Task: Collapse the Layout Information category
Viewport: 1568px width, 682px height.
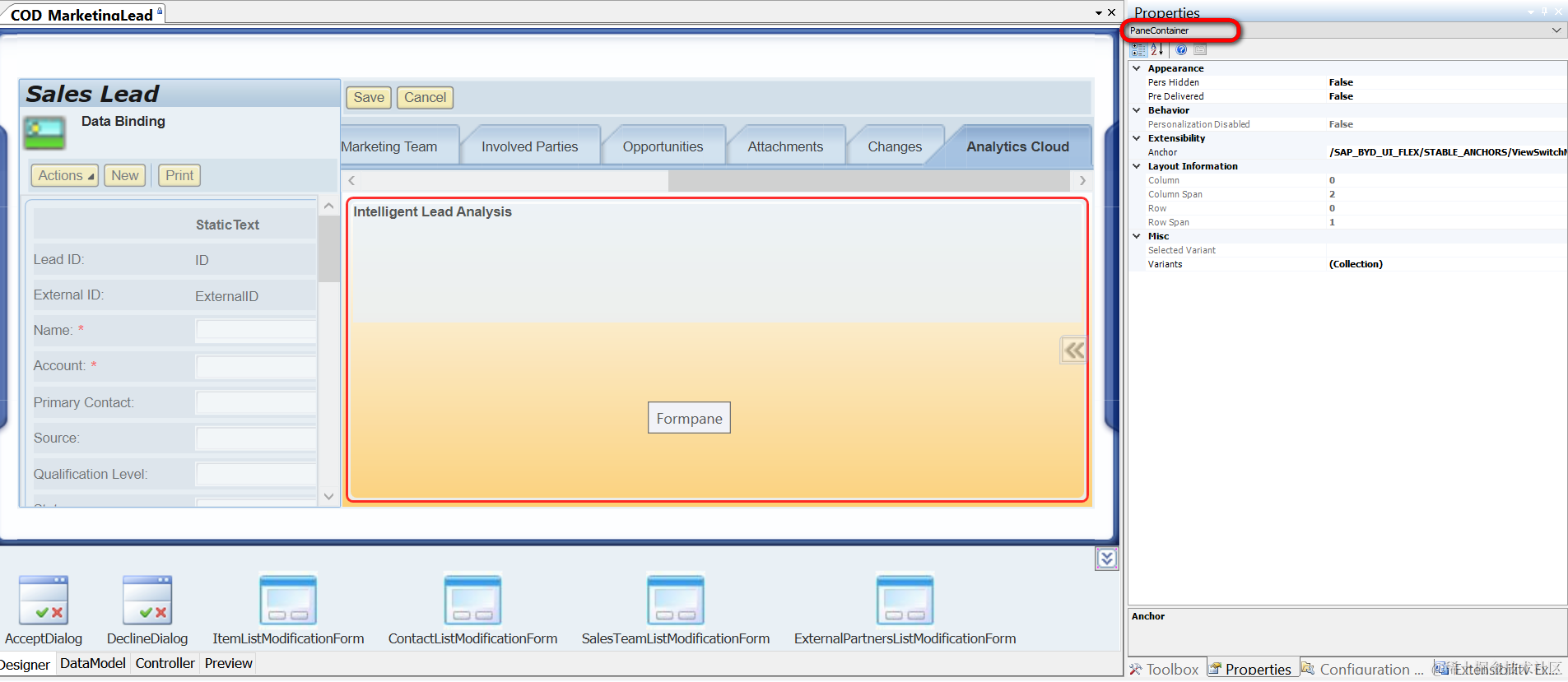Action: click(1137, 166)
